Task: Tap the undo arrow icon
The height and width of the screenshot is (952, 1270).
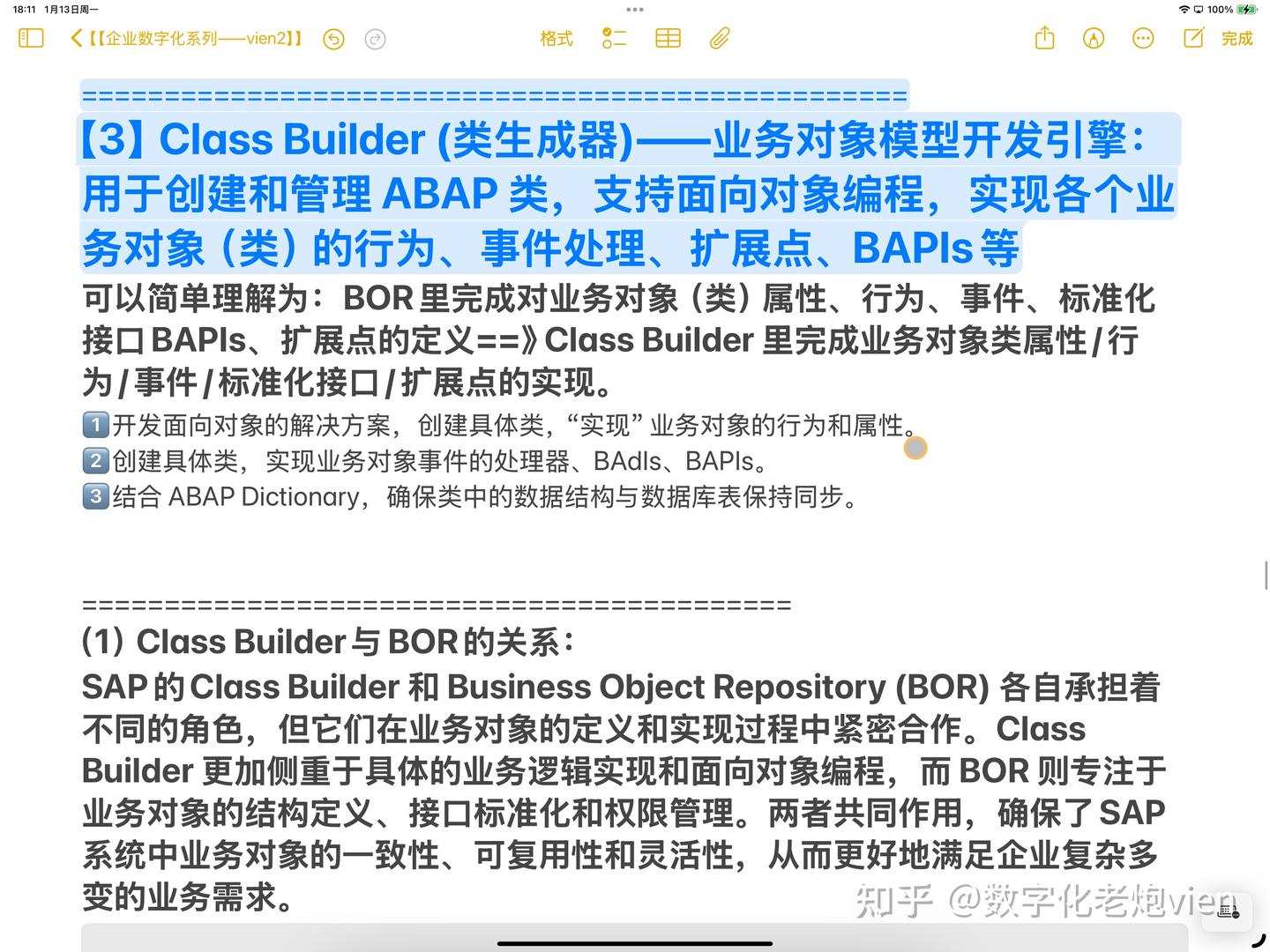Action: (x=333, y=39)
